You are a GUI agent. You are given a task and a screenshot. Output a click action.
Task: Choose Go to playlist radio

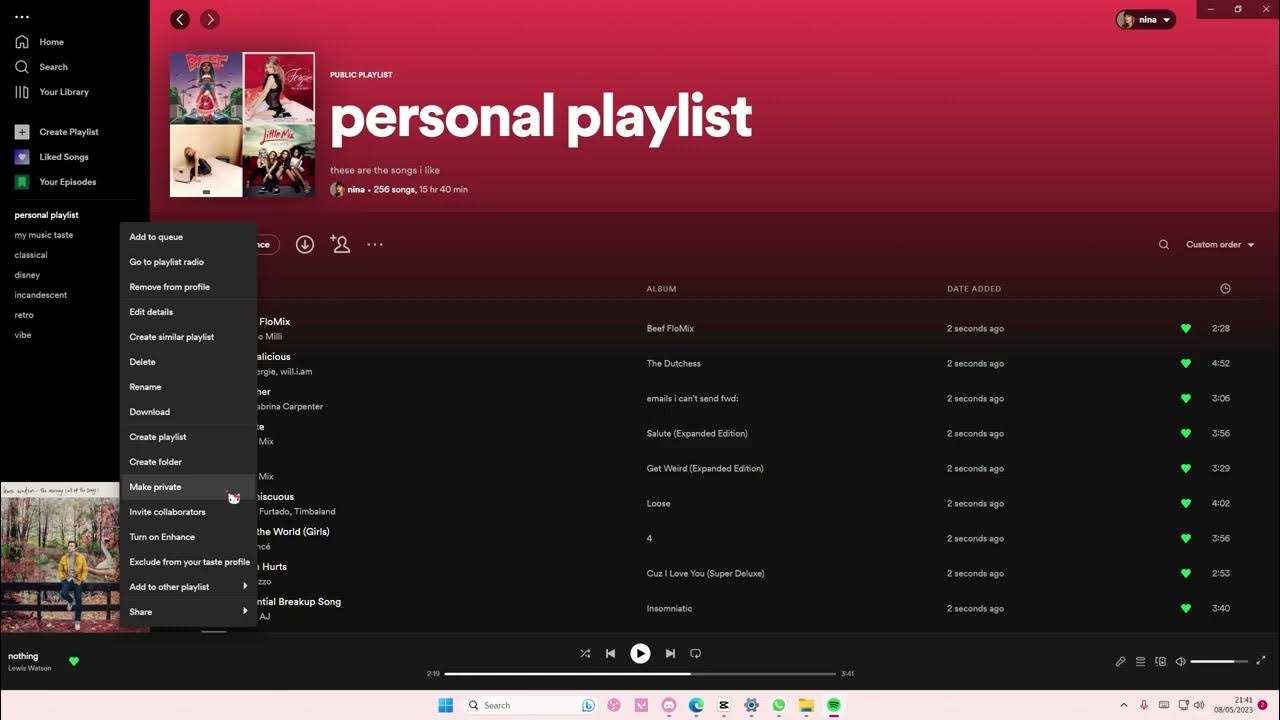click(x=188, y=262)
